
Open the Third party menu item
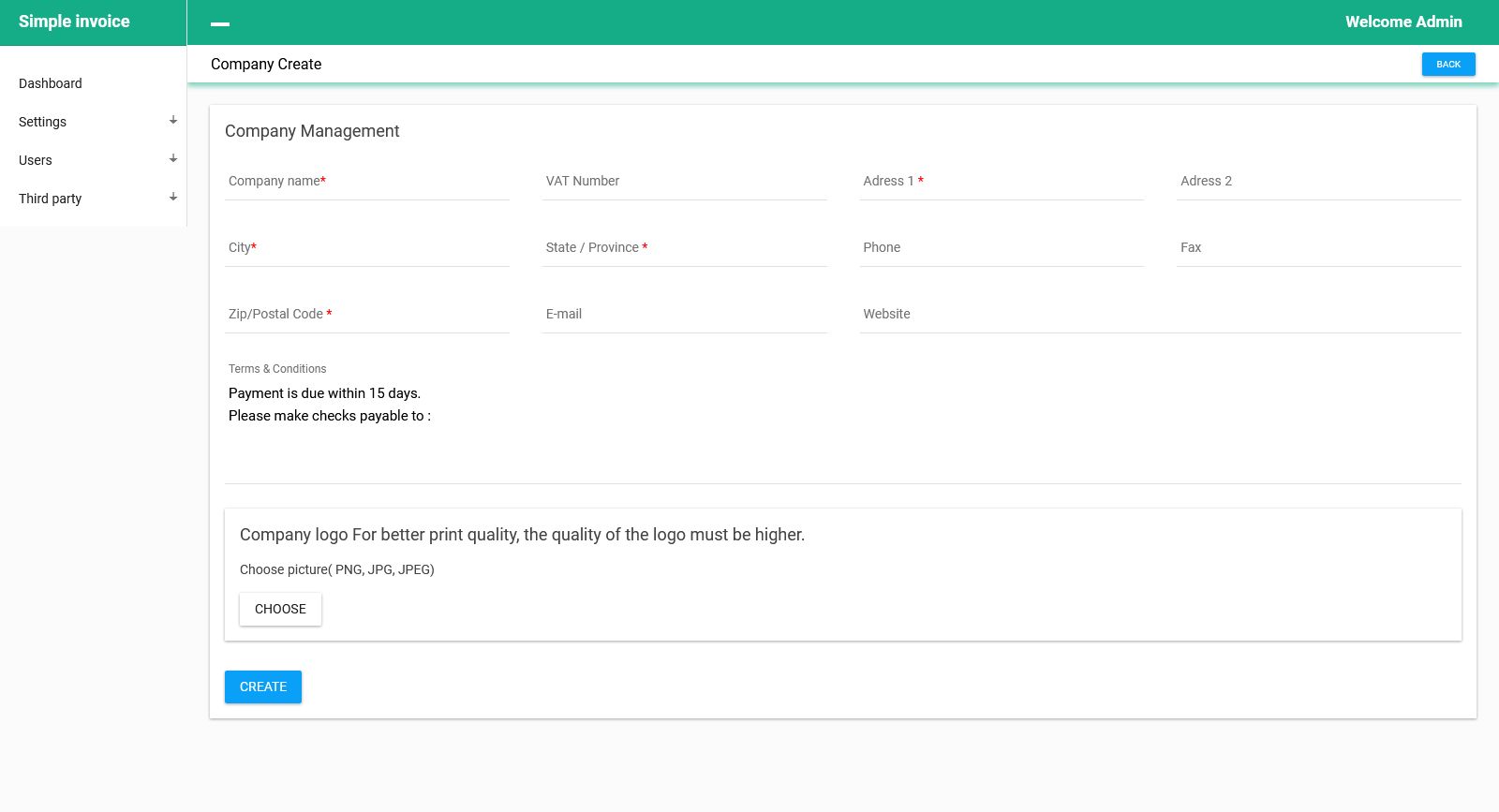click(x=51, y=199)
